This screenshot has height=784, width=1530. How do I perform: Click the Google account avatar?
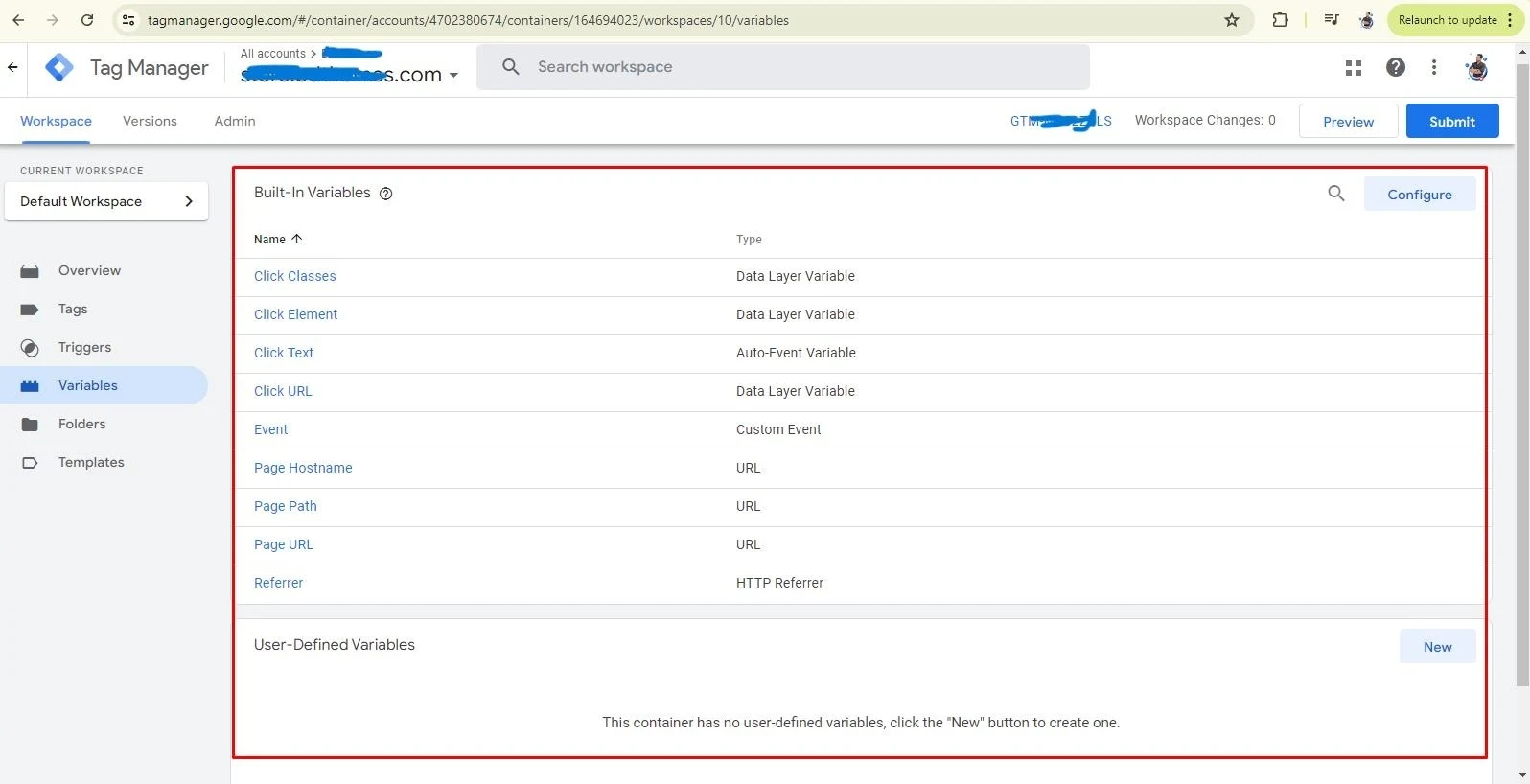[x=1477, y=67]
